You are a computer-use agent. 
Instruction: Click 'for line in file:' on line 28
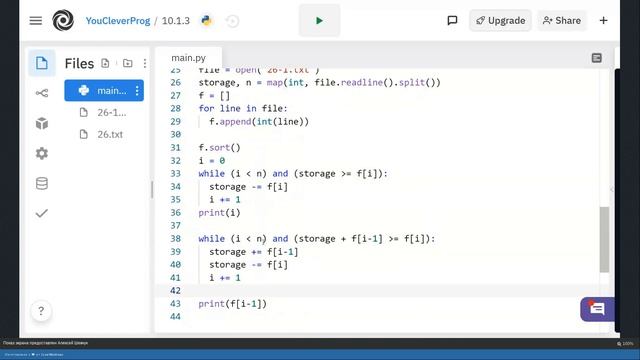pos(243,109)
